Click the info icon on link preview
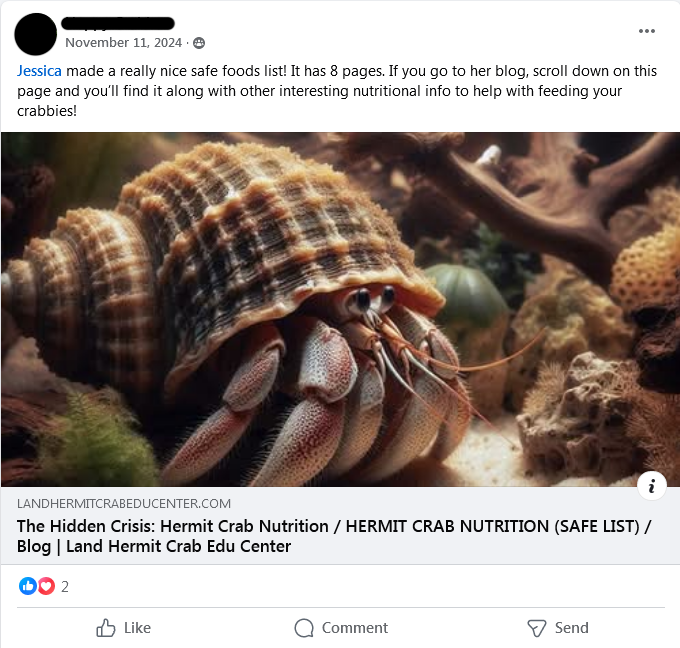The height and width of the screenshot is (648, 680). pyautogui.click(x=651, y=486)
